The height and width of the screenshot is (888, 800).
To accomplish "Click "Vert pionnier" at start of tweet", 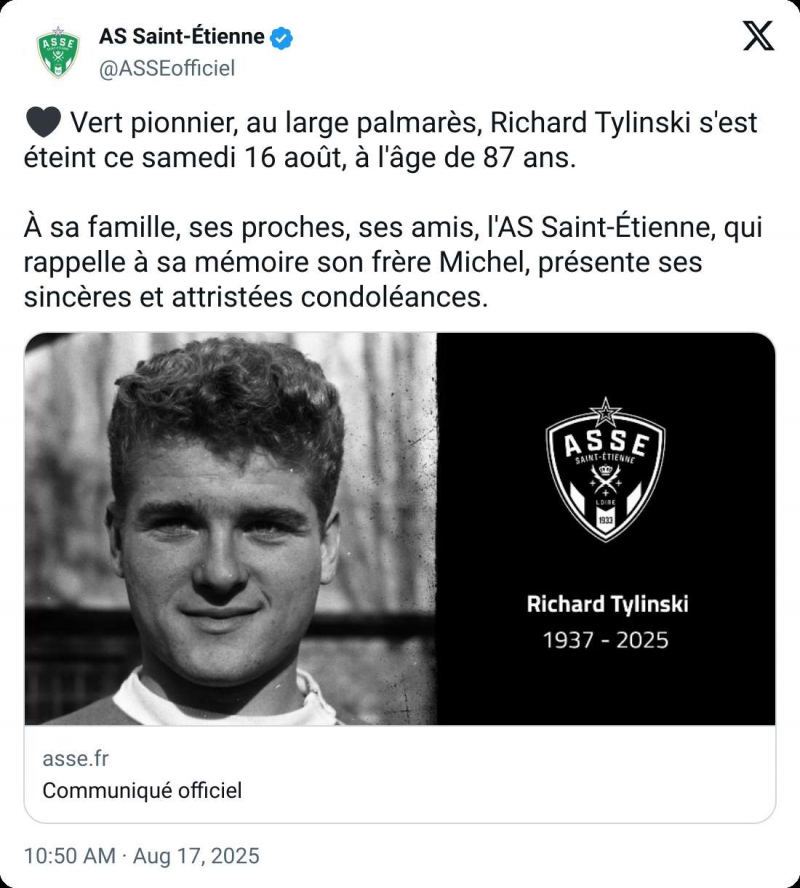I will (138, 124).
